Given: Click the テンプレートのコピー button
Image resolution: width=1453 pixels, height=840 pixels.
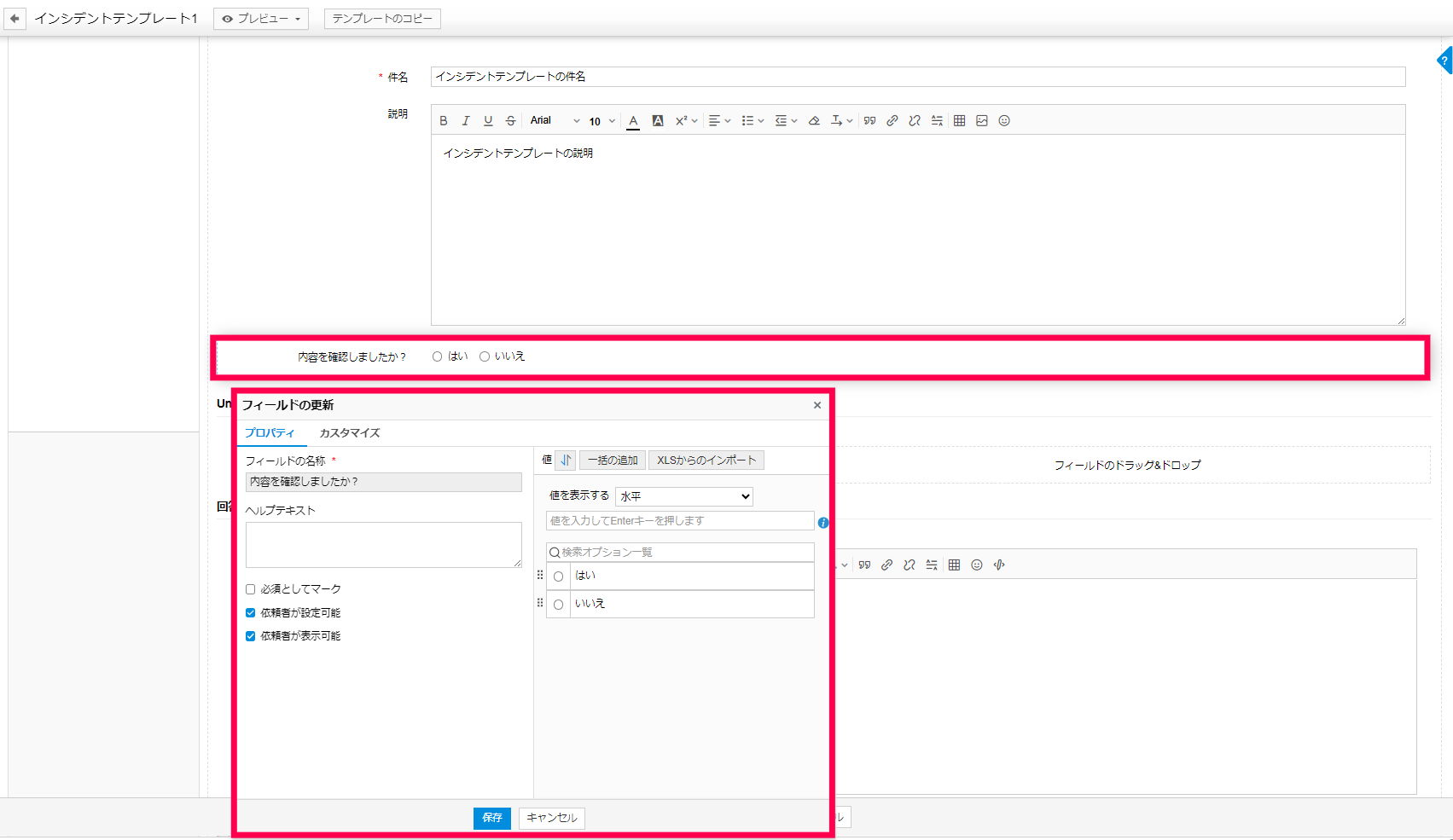Looking at the screenshot, I should click(x=382, y=19).
